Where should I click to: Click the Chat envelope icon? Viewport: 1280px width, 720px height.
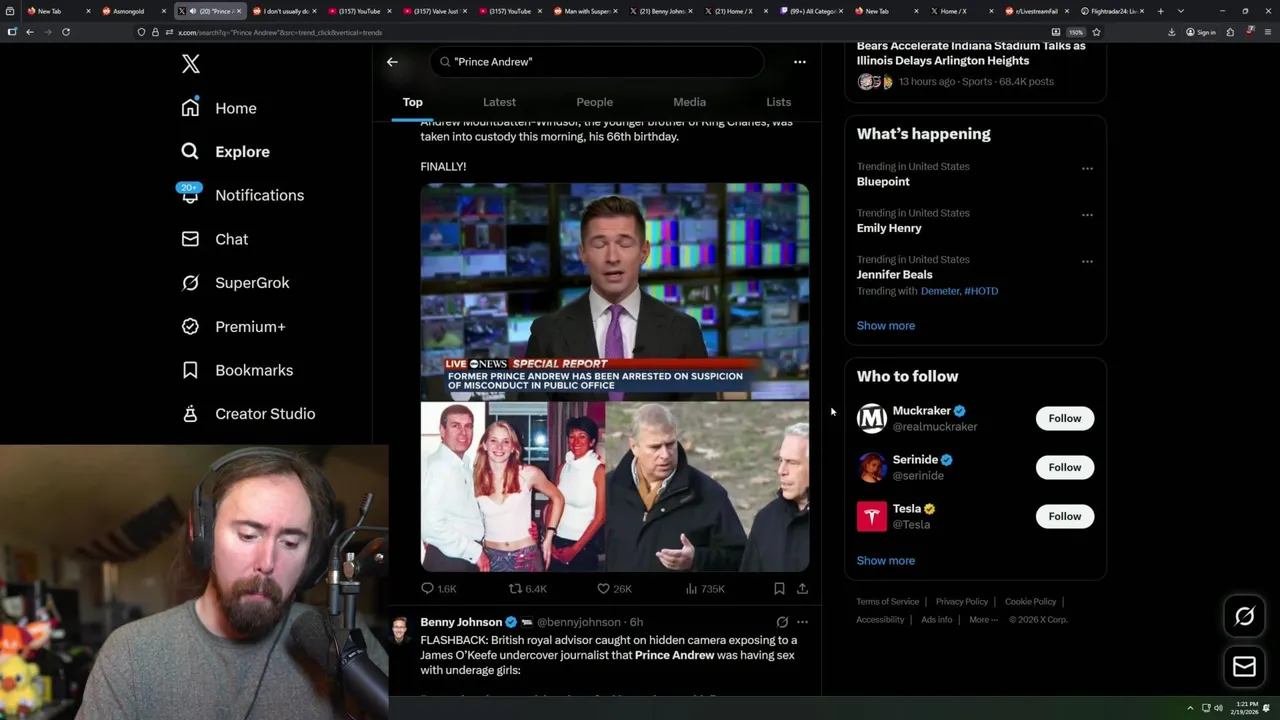190,239
